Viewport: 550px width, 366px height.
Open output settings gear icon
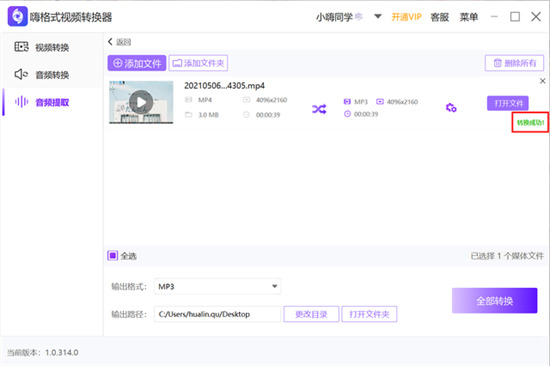pos(451,108)
